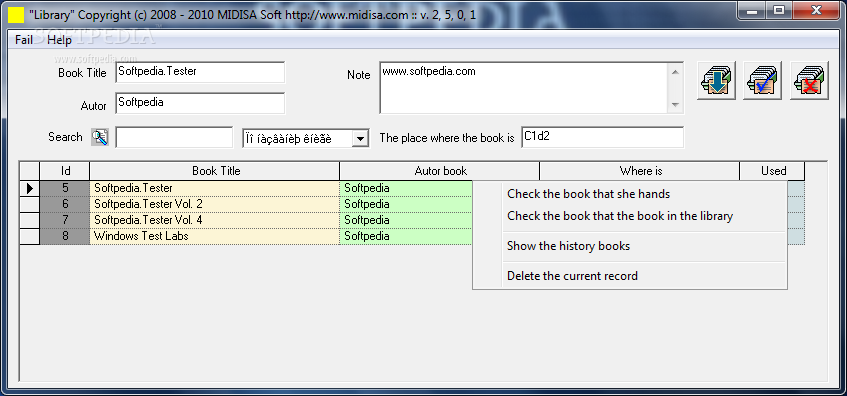Click Note scrollbar down arrow
The height and width of the screenshot is (396, 847).
pos(675,105)
